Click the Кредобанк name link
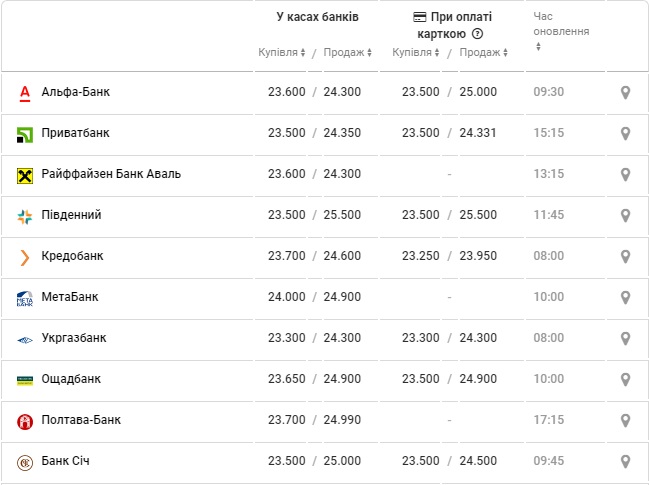 72,256
